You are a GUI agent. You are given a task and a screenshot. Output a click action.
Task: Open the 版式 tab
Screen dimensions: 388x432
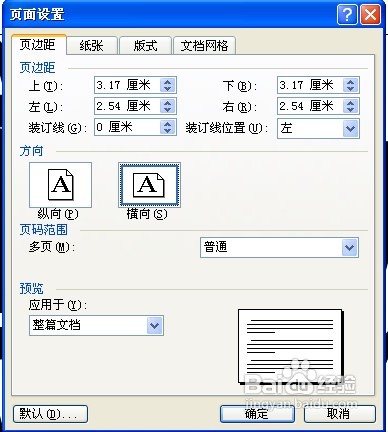point(145,46)
